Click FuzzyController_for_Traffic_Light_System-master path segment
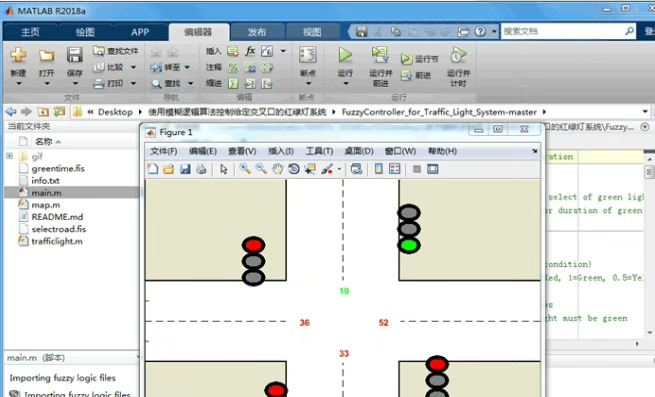This screenshot has width=655, height=397. click(439, 112)
